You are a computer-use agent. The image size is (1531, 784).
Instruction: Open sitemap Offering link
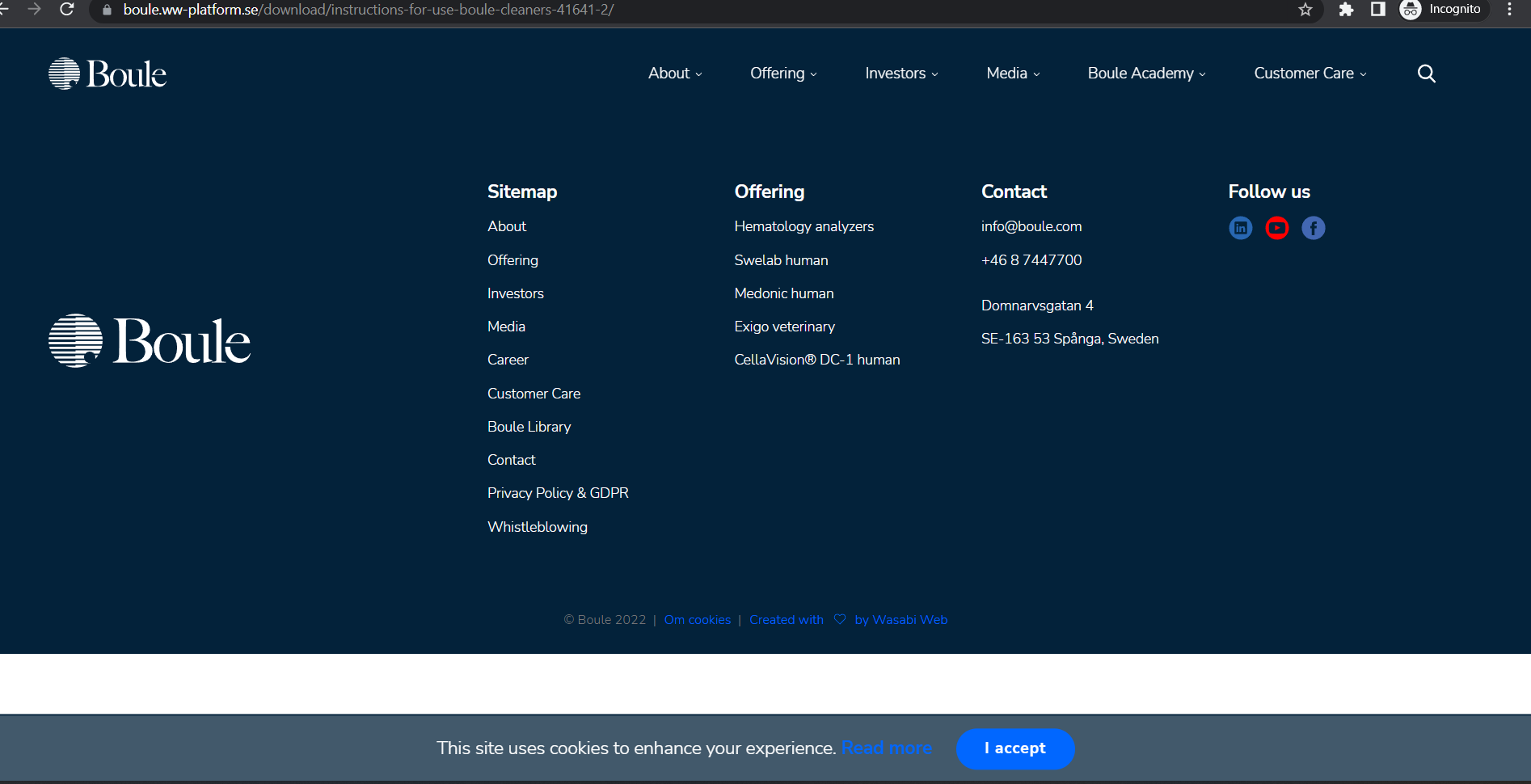tap(512, 260)
